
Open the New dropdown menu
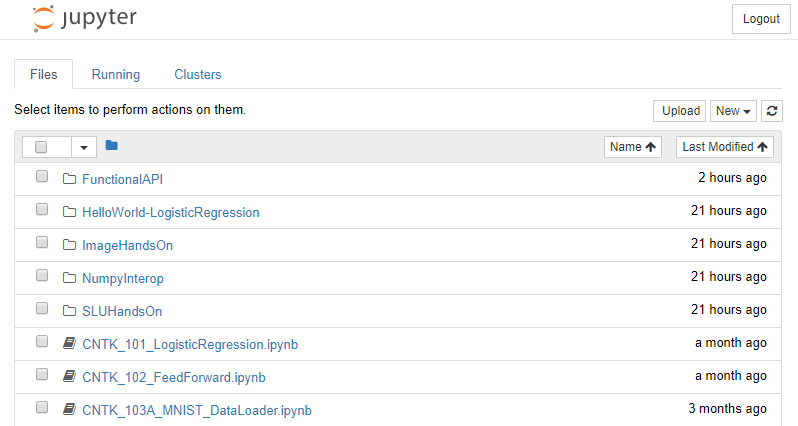click(733, 111)
